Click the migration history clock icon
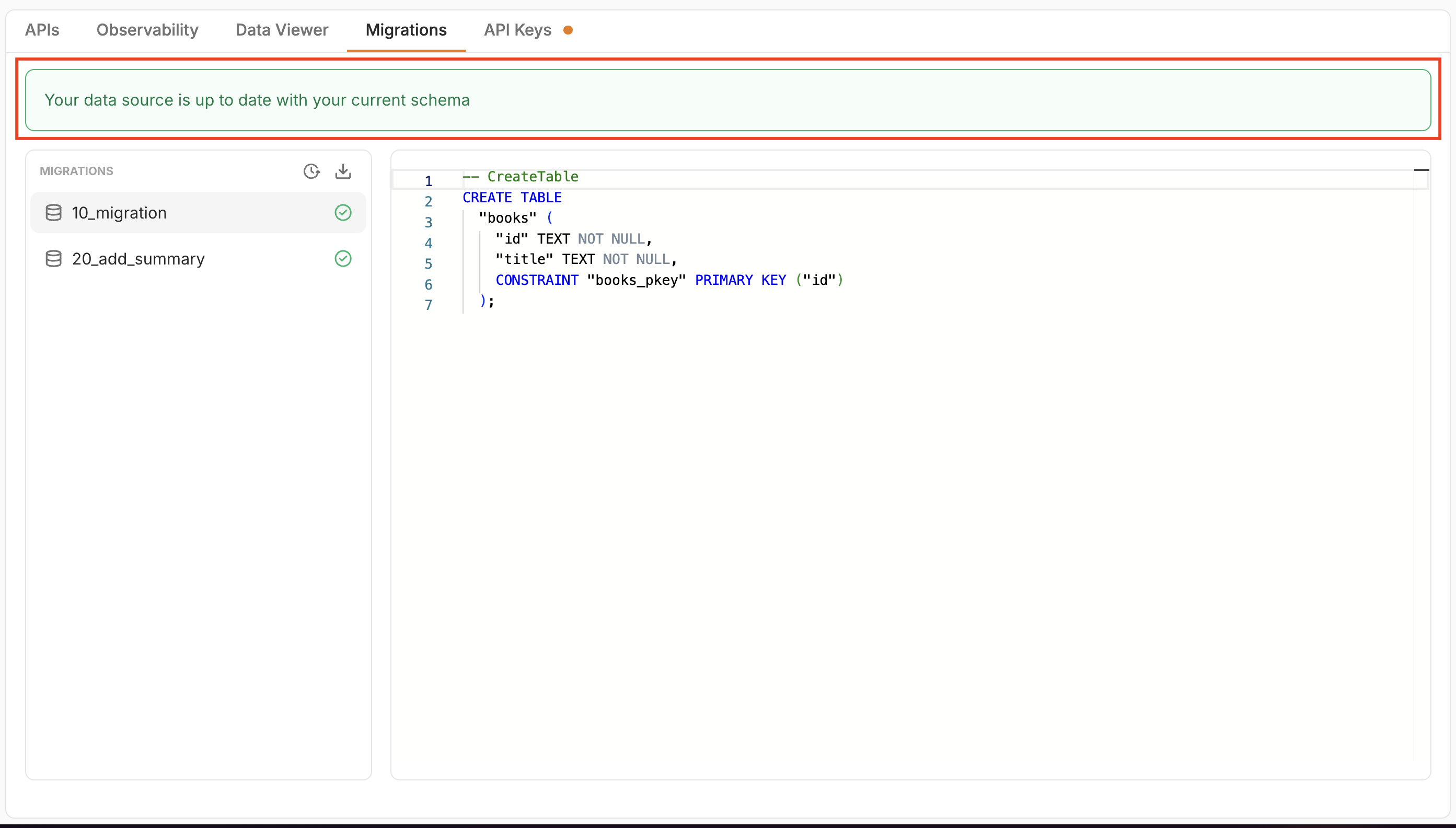1456x828 pixels. point(311,171)
